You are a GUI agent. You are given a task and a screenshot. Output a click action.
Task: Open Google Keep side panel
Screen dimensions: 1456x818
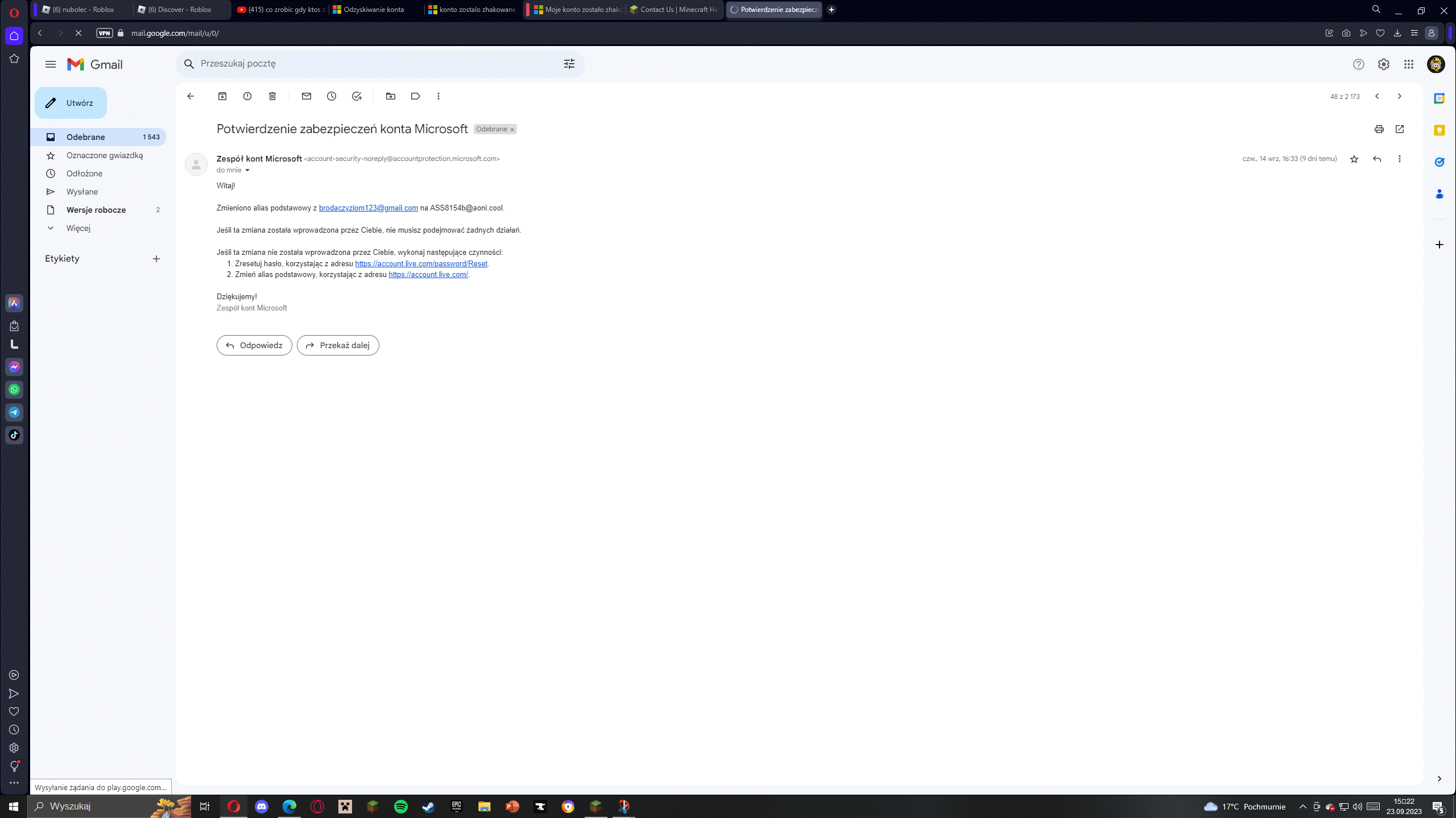1440,130
